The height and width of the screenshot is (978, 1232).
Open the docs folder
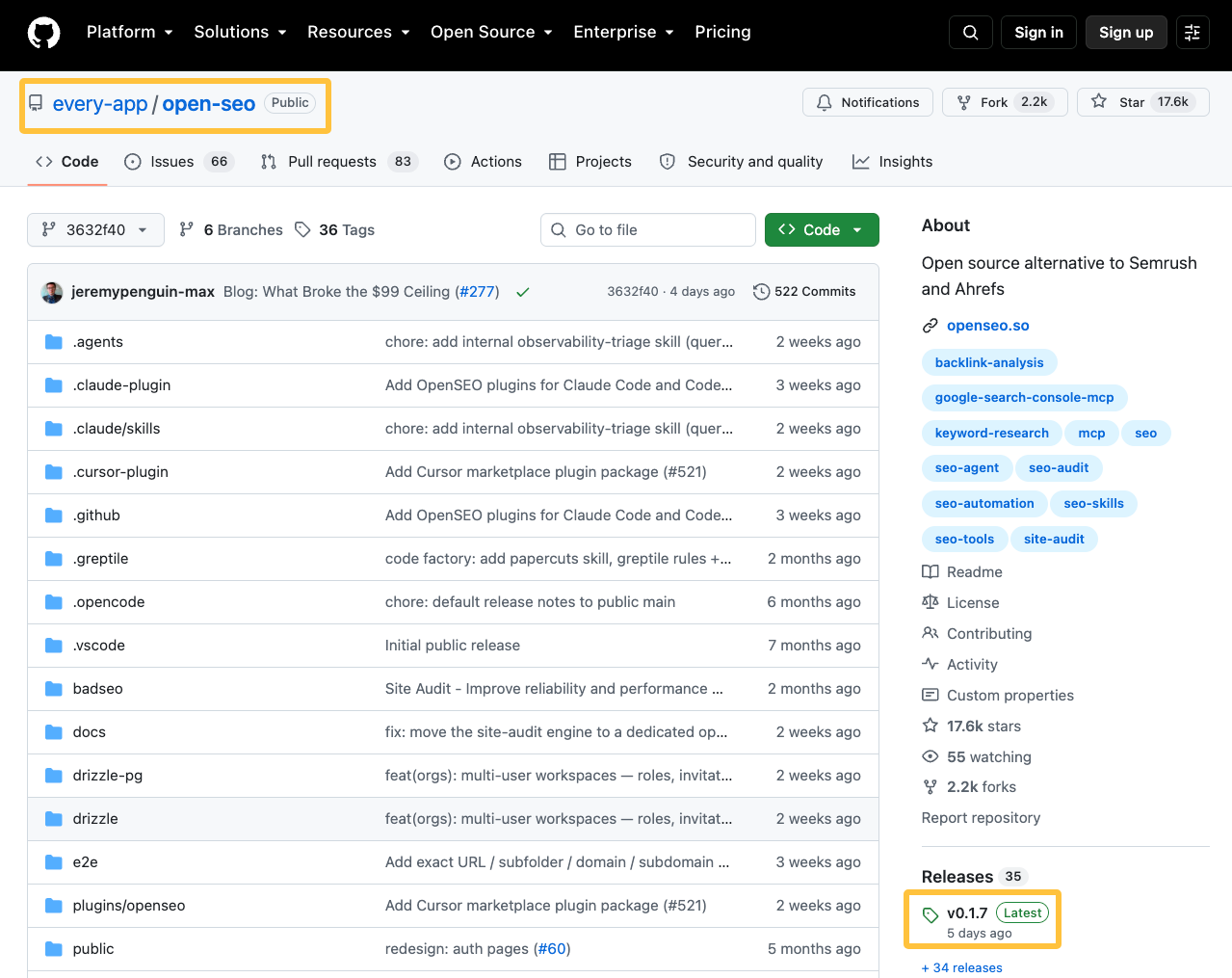click(x=90, y=732)
